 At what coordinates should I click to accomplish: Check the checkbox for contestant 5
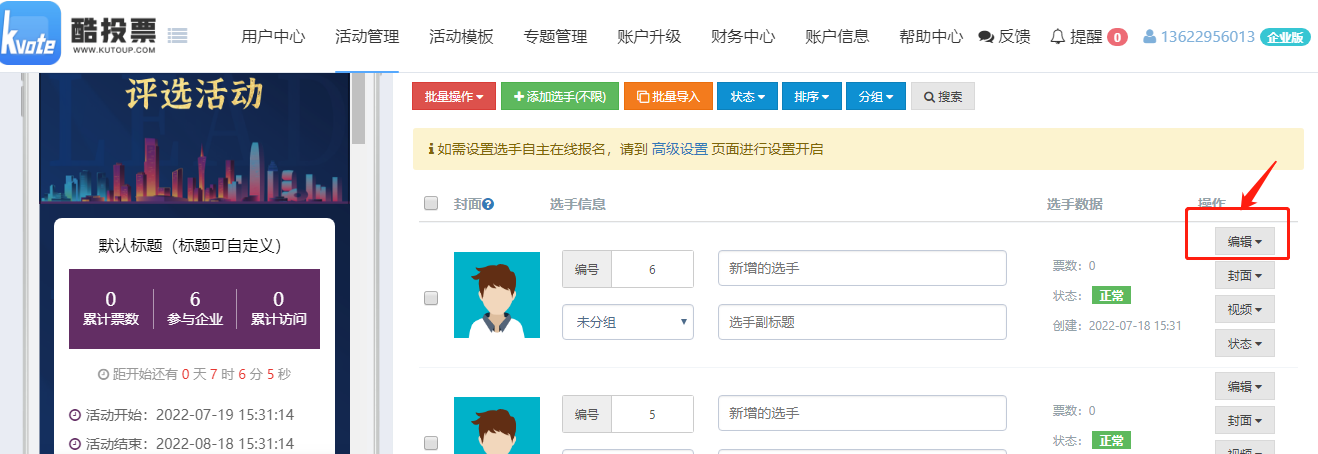(x=431, y=442)
